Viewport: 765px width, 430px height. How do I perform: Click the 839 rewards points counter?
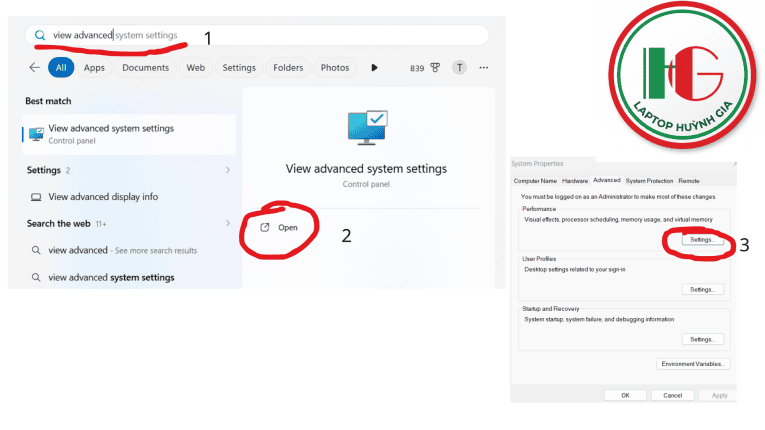[417, 68]
